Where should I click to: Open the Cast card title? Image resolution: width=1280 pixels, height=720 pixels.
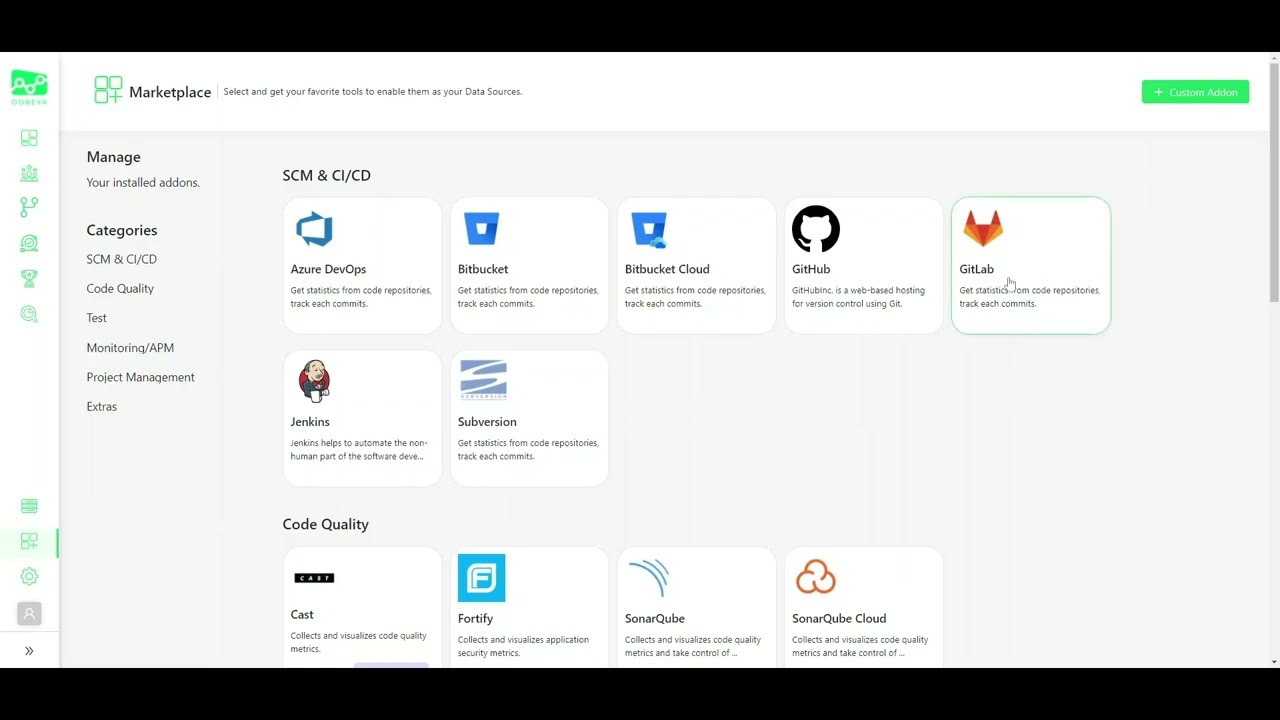(x=302, y=615)
